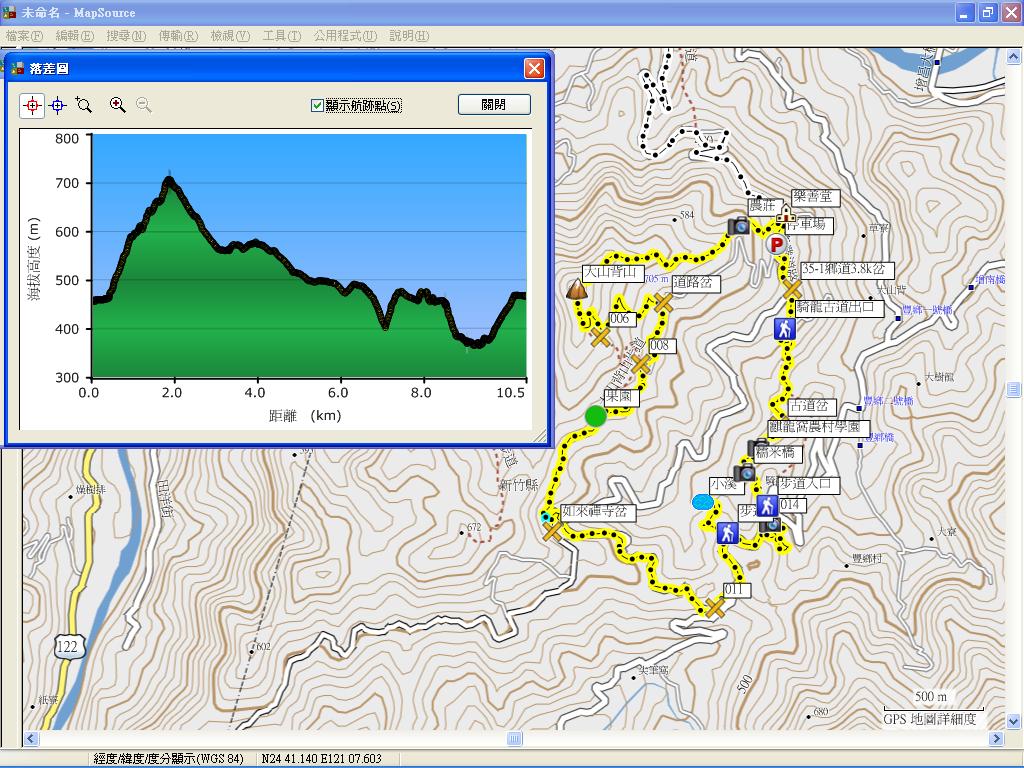Click the camera waypoint near 農莊

click(739, 226)
